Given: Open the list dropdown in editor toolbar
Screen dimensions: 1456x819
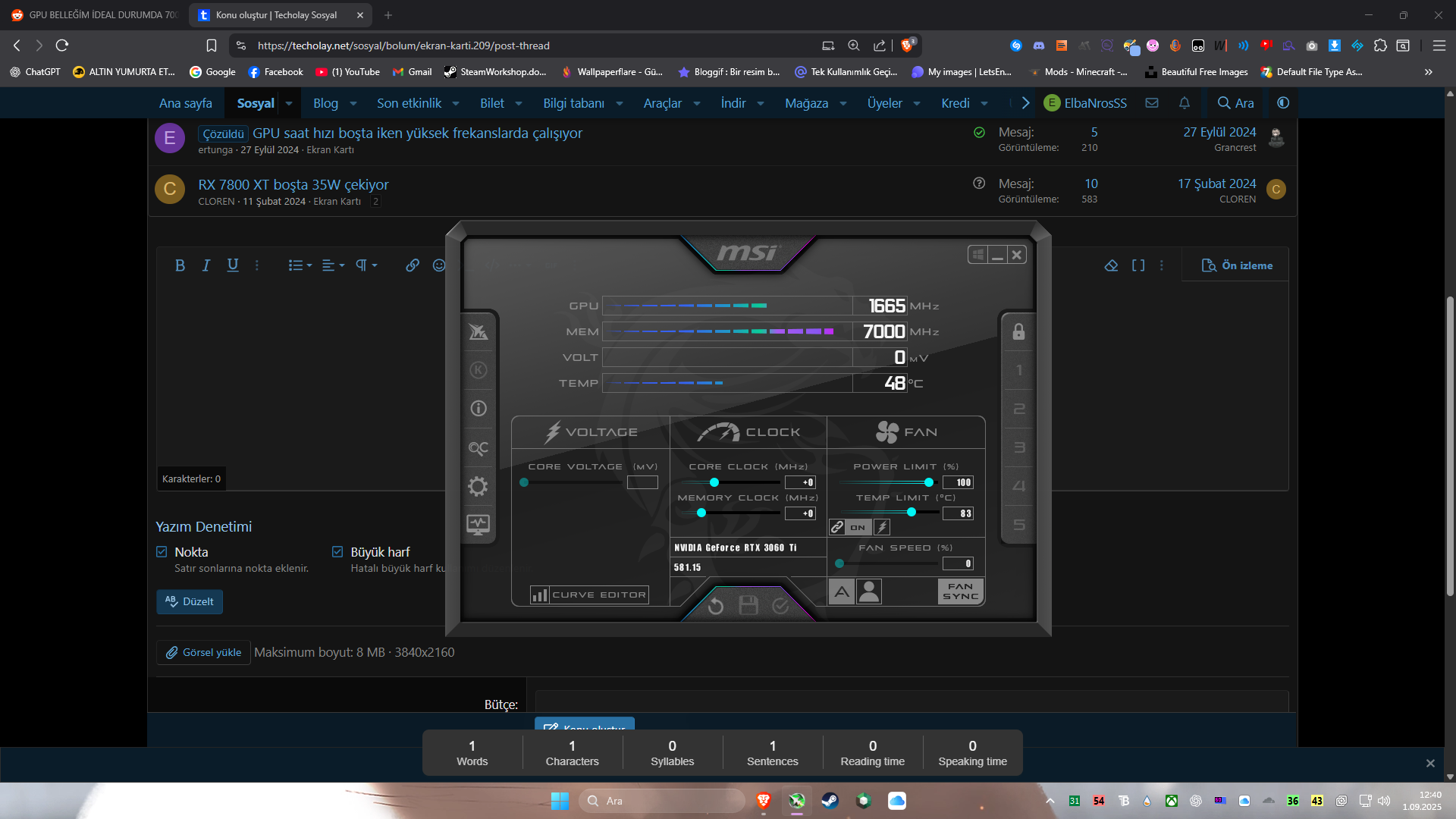Looking at the screenshot, I should click(x=300, y=265).
